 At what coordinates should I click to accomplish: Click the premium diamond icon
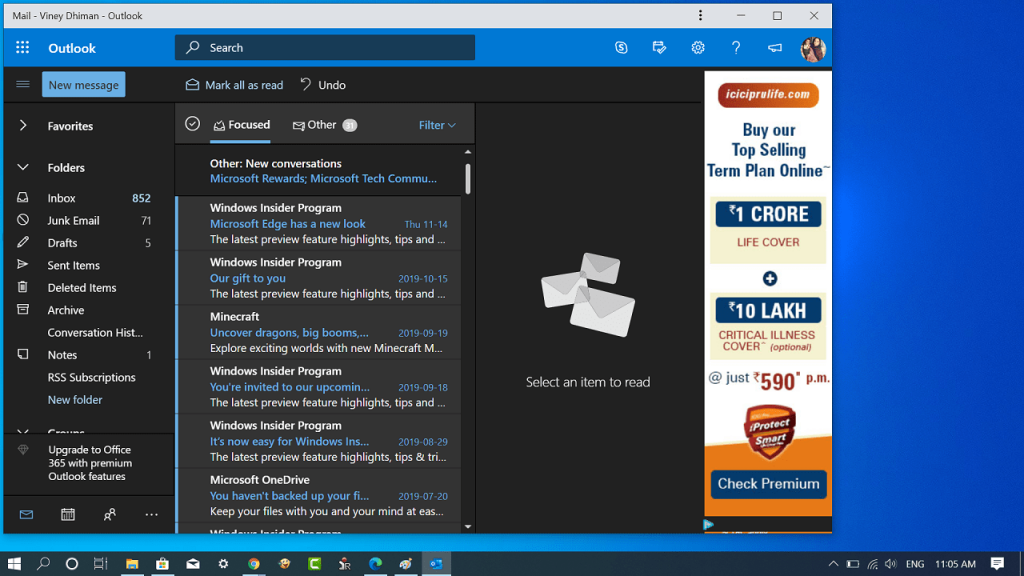(23, 449)
